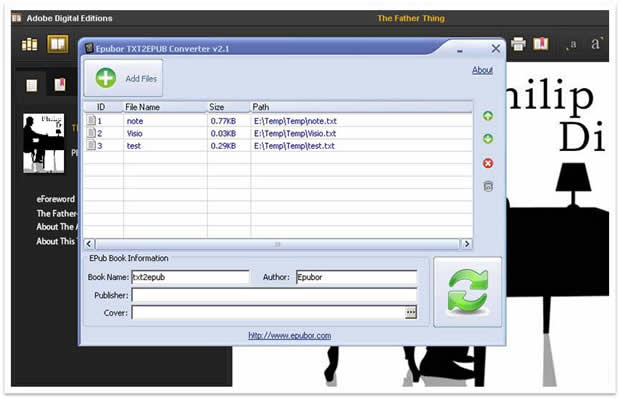Start conversion with green arrows button
Image resolution: width=620 pixels, height=399 pixels.
point(467,292)
